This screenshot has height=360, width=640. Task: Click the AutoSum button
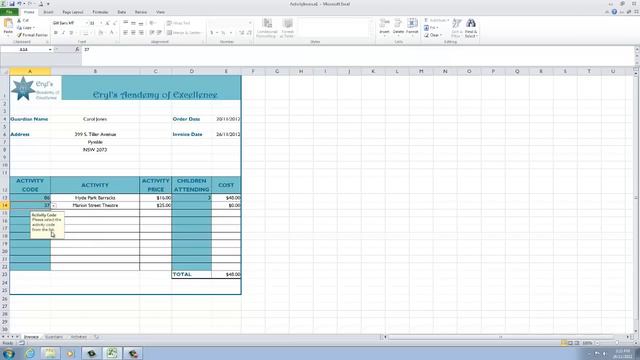(436, 20)
